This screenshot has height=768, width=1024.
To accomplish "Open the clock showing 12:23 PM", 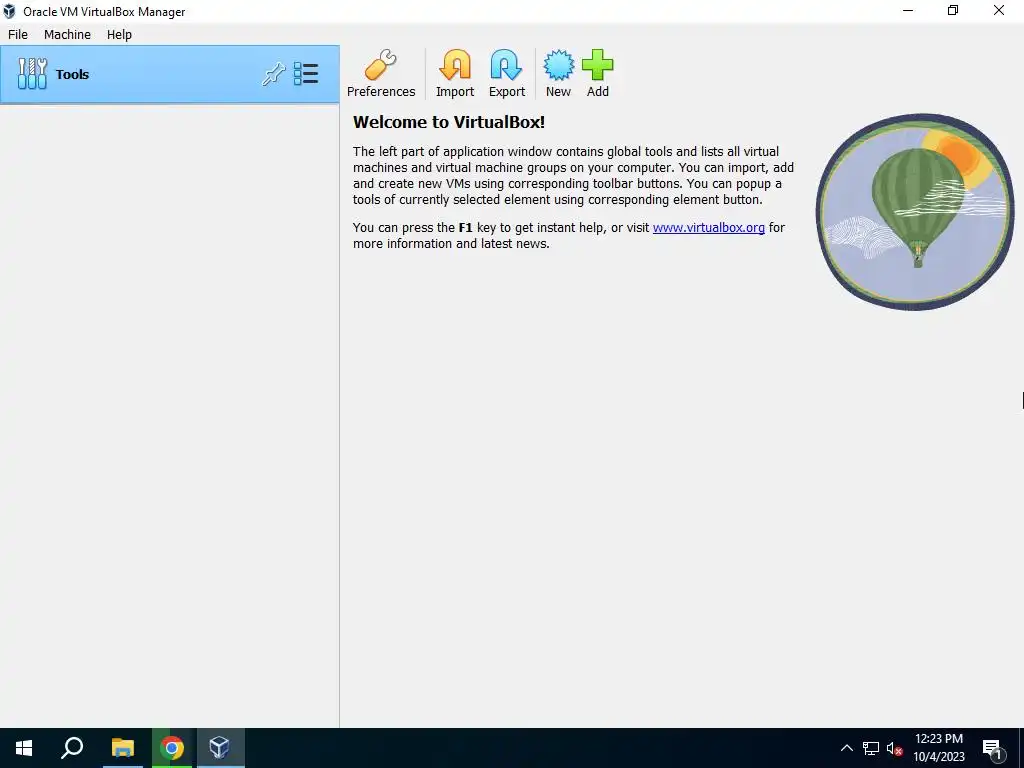I will click(x=938, y=748).
